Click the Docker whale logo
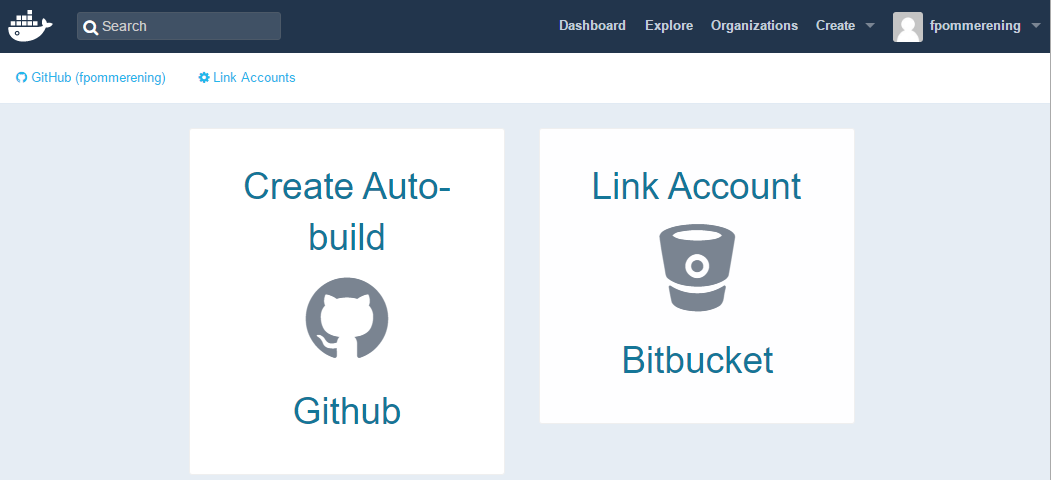The width and height of the screenshot is (1051, 480). pyautogui.click(x=30, y=26)
